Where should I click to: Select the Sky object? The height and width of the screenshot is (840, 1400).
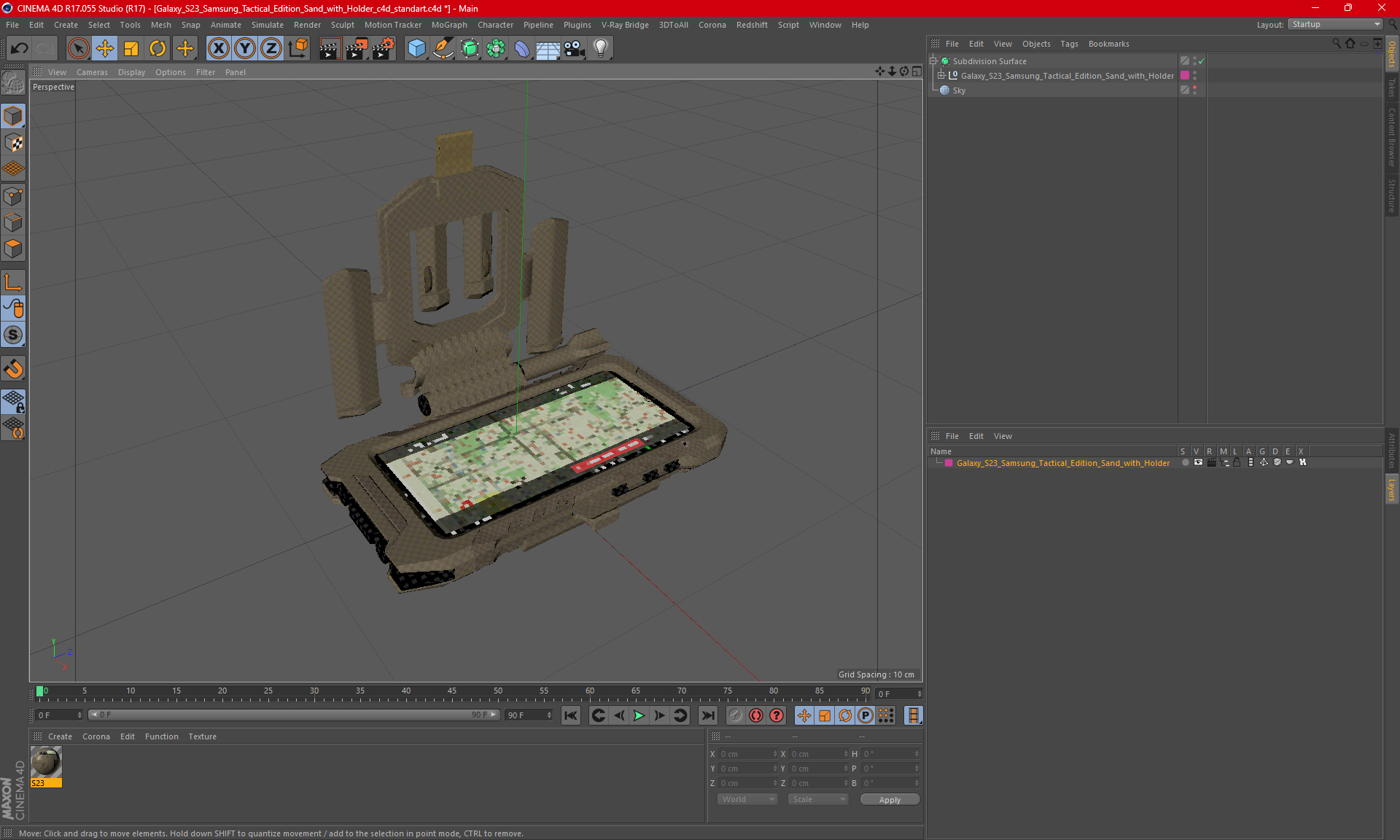click(x=958, y=90)
